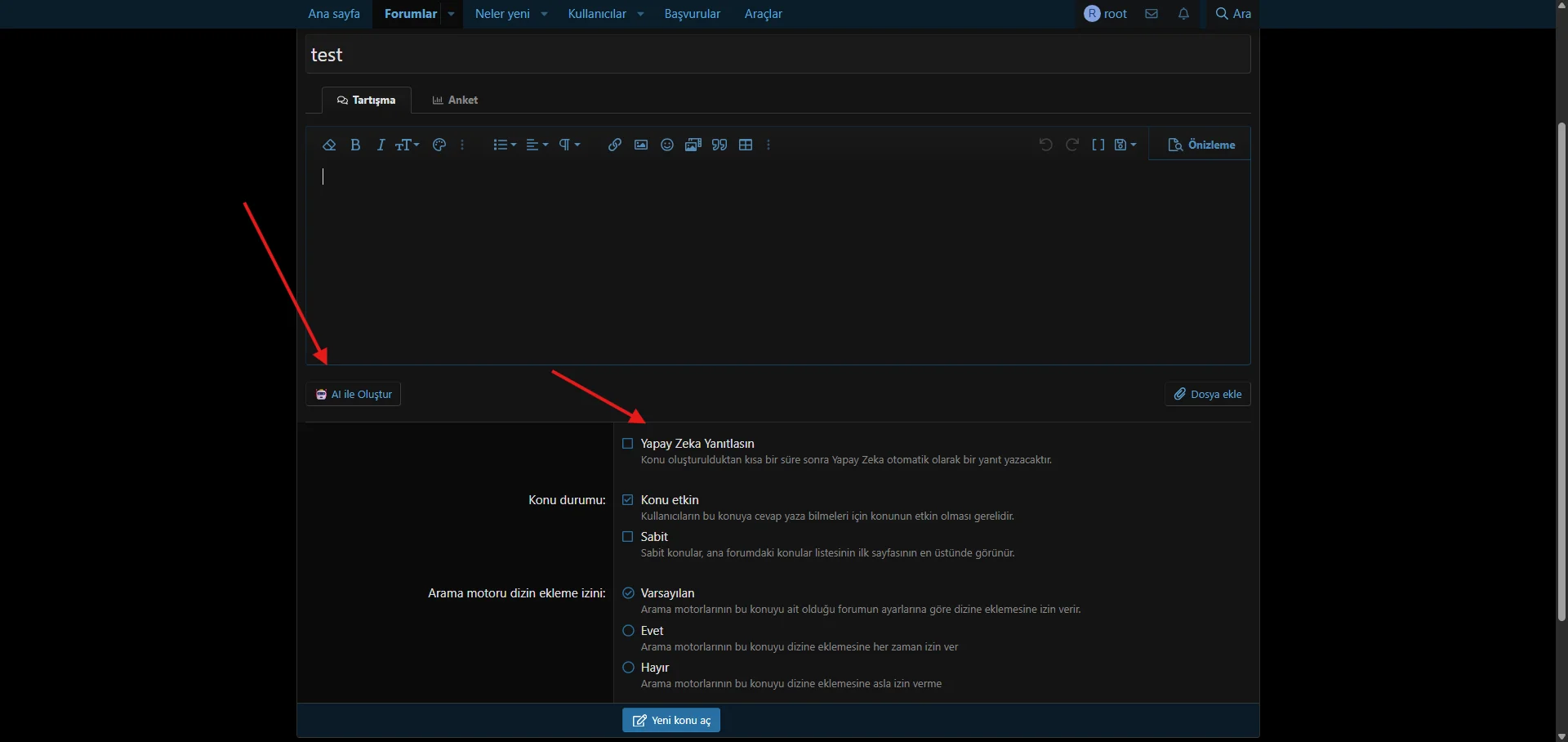
Task: Toggle italic text formatting
Action: 381,145
